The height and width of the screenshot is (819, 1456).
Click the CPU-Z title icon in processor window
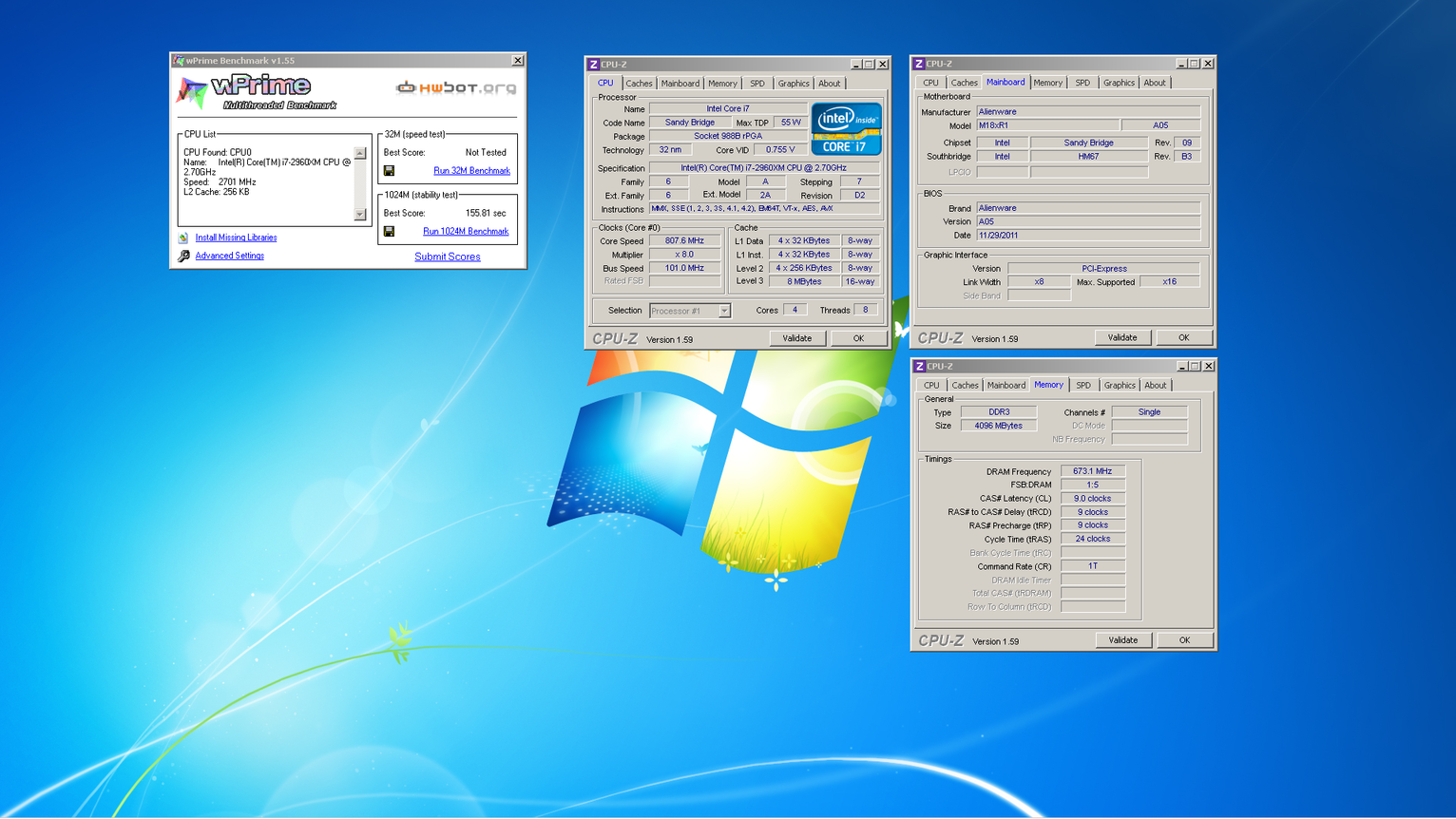click(594, 64)
